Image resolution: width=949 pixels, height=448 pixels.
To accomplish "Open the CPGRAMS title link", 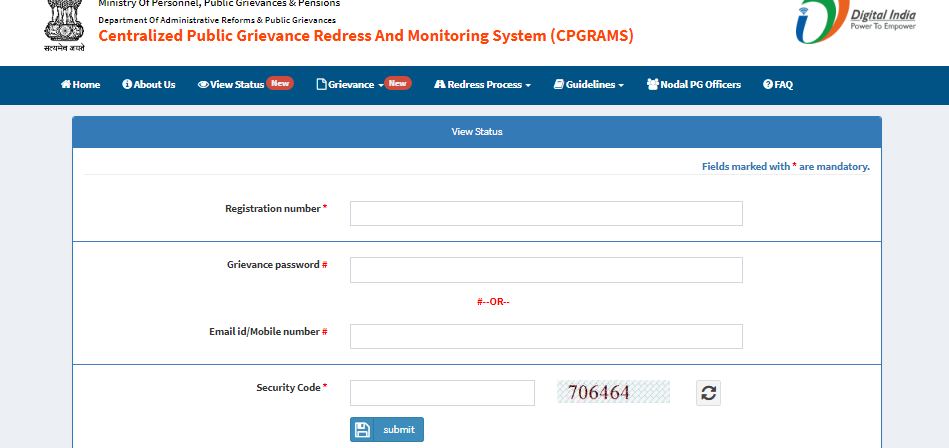I will [x=365, y=37].
